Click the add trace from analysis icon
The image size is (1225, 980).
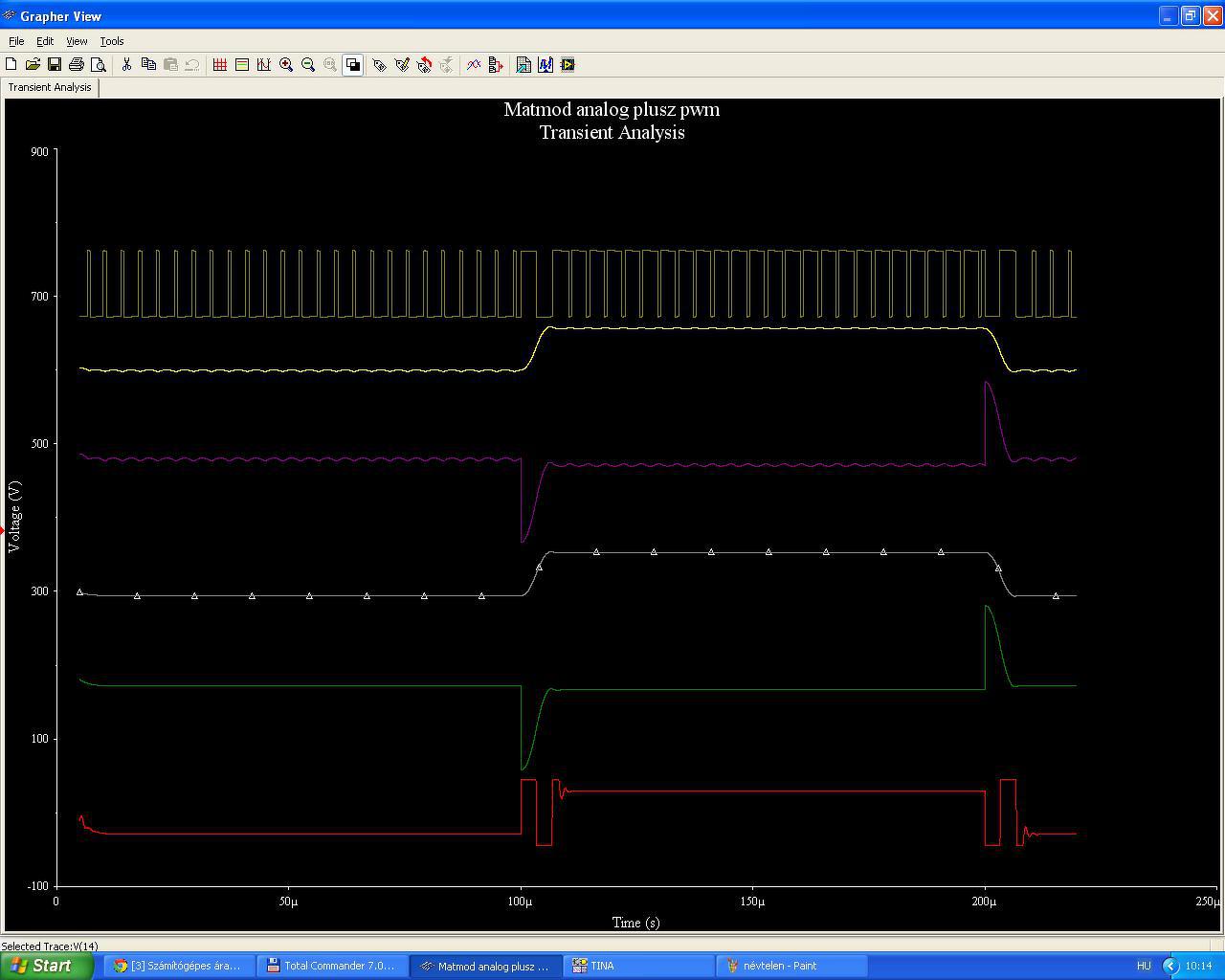pyautogui.click(x=496, y=64)
